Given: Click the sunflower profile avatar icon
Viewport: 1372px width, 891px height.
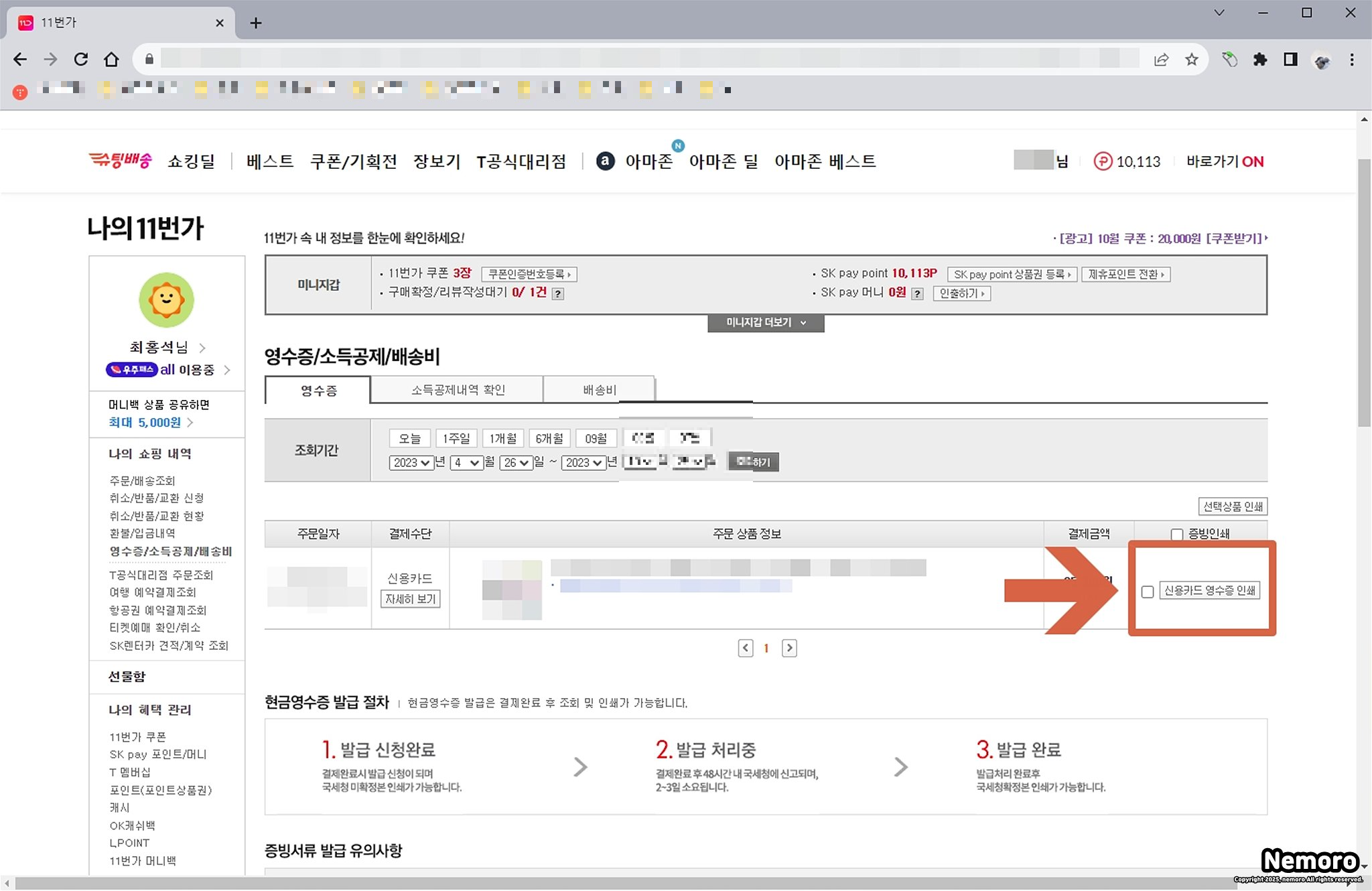Looking at the screenshot, I should [x=166, y=299].
